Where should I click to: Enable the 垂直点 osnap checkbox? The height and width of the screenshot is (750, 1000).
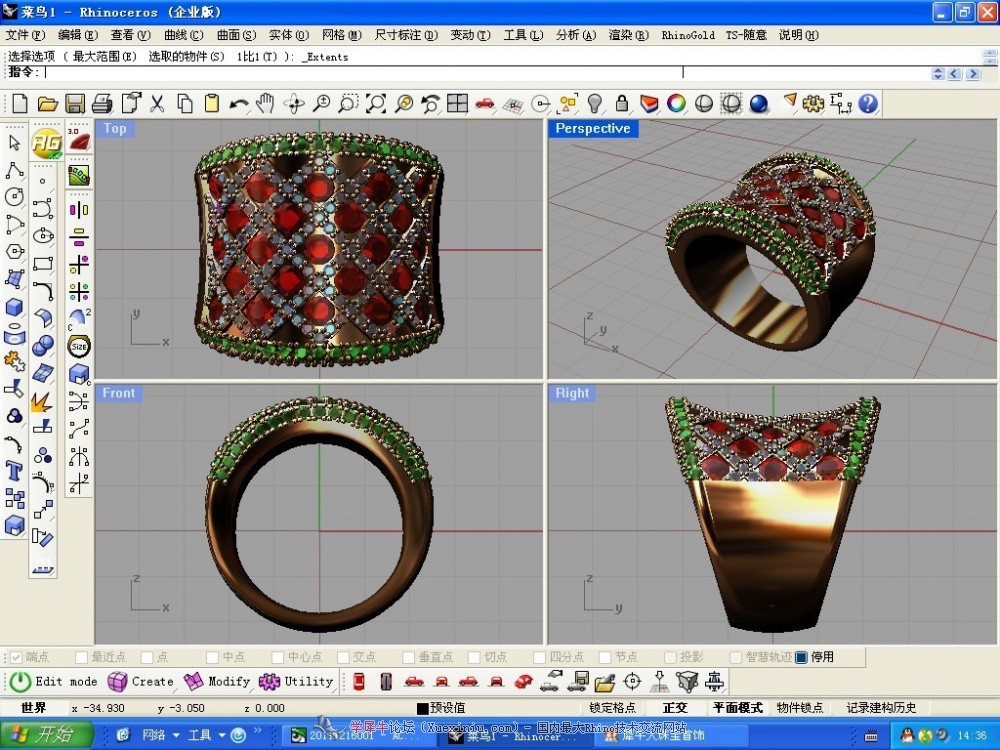(x=409, y=657)
